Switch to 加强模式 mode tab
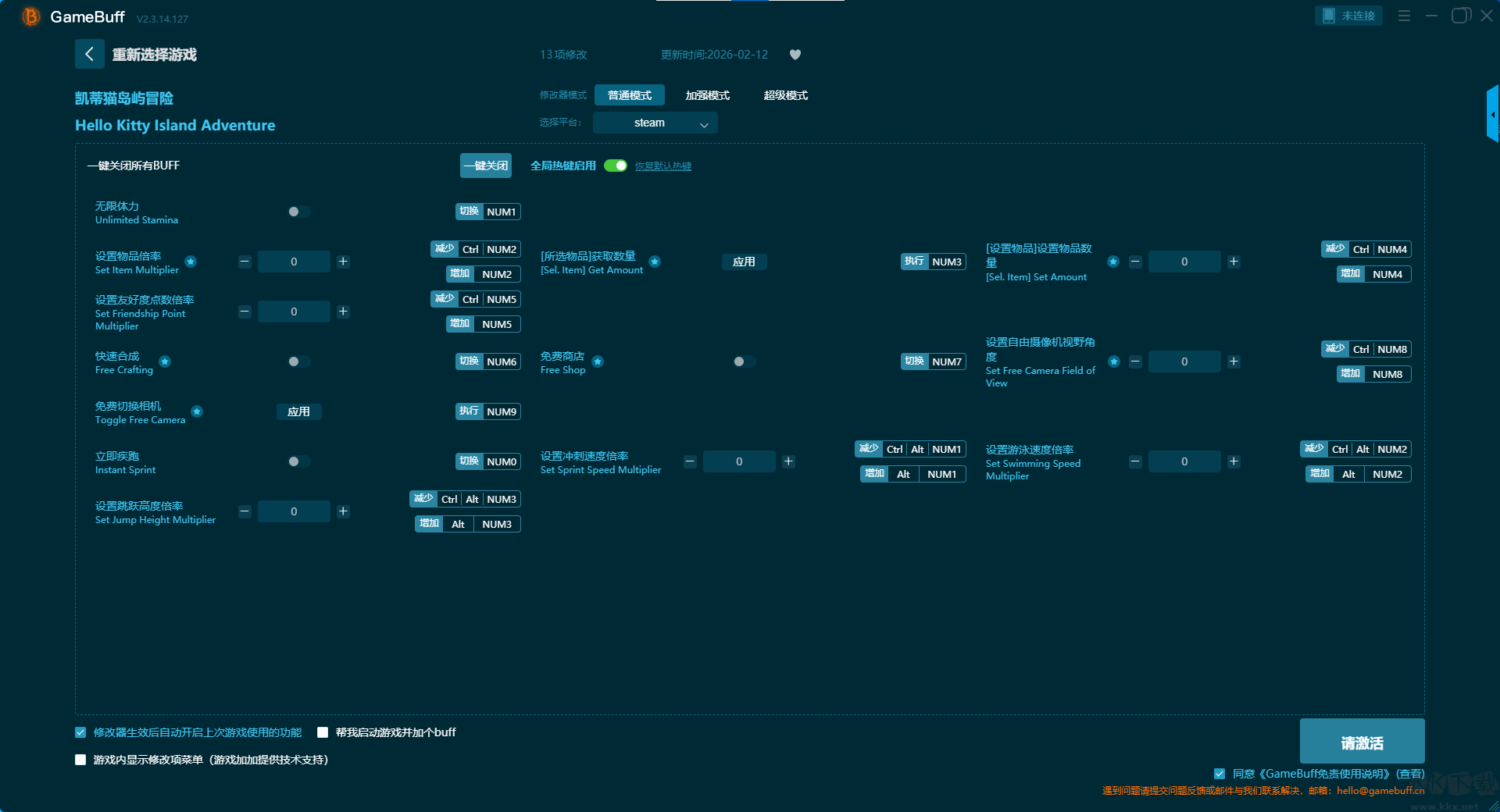Viewport: 1500px width, 812px height. (707, 95)
